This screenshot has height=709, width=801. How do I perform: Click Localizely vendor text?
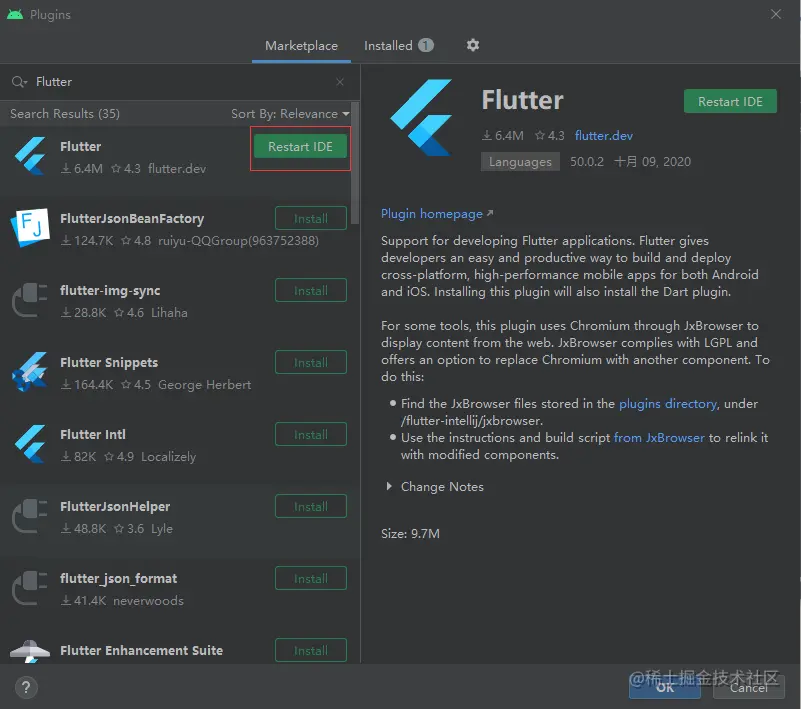(168, 457)
